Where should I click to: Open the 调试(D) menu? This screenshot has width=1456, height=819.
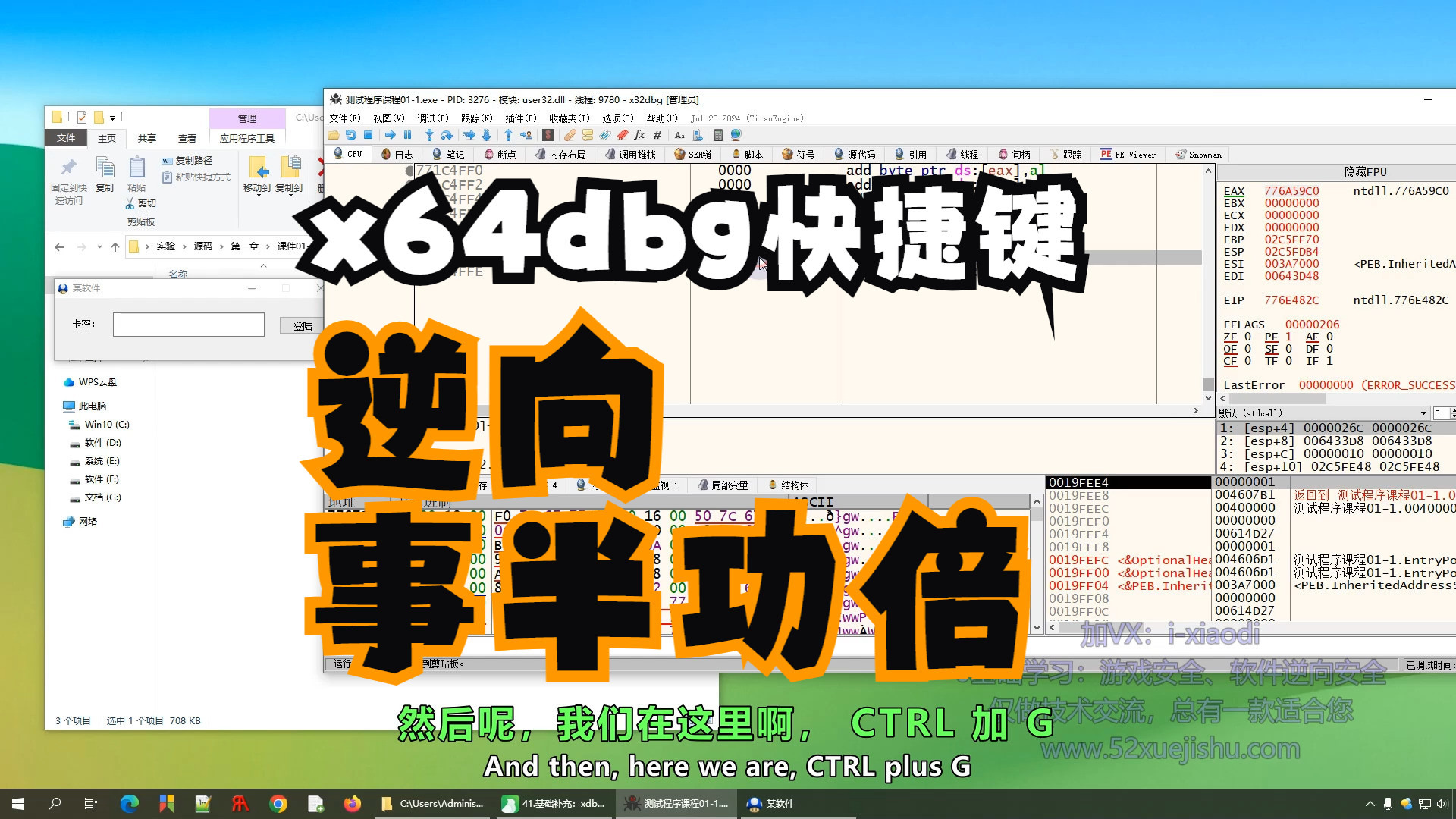point(432,118)
